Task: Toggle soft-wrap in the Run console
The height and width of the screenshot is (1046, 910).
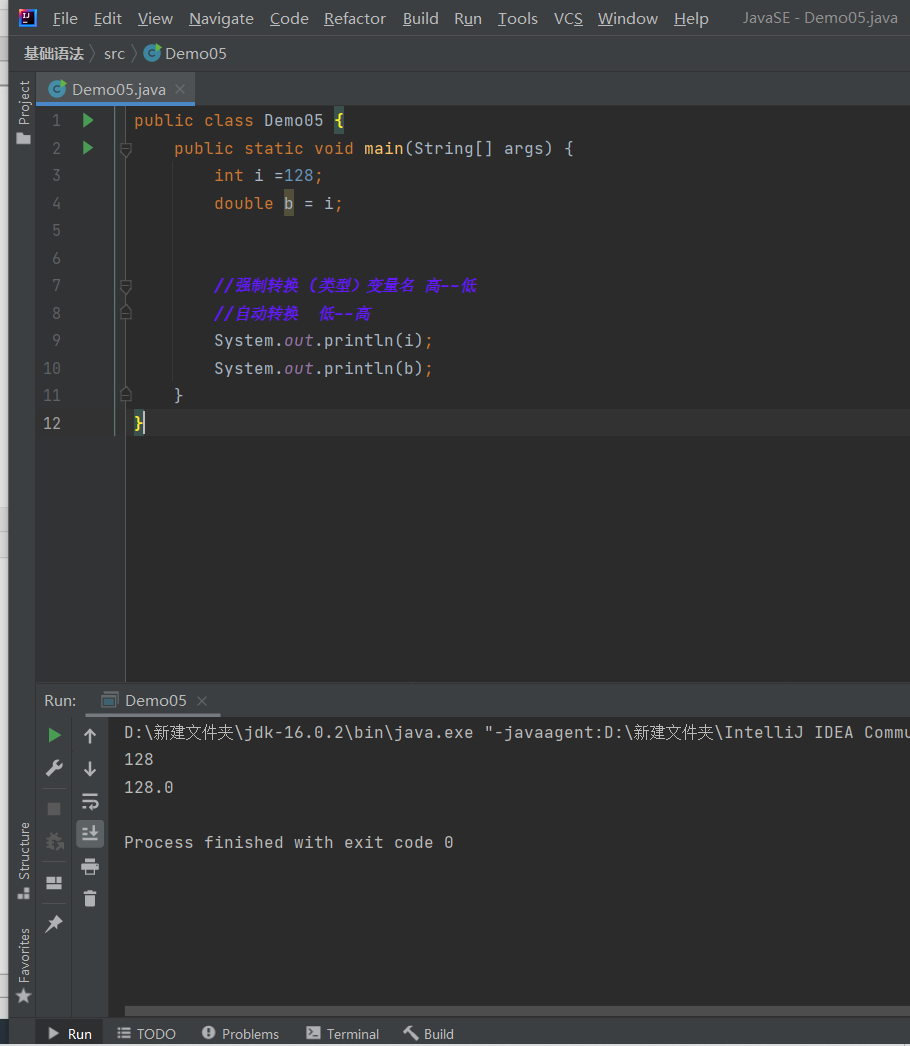Action: (90, 801)
